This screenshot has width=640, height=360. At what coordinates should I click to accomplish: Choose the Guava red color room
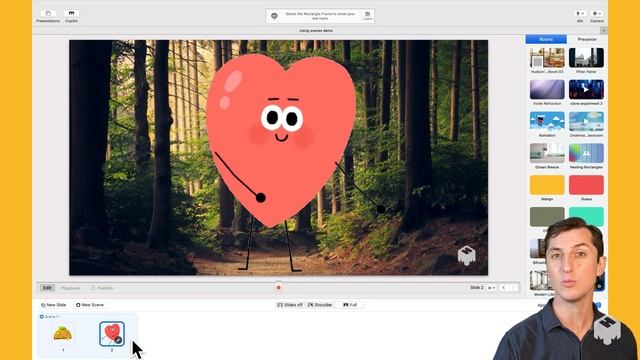point(586,185)
